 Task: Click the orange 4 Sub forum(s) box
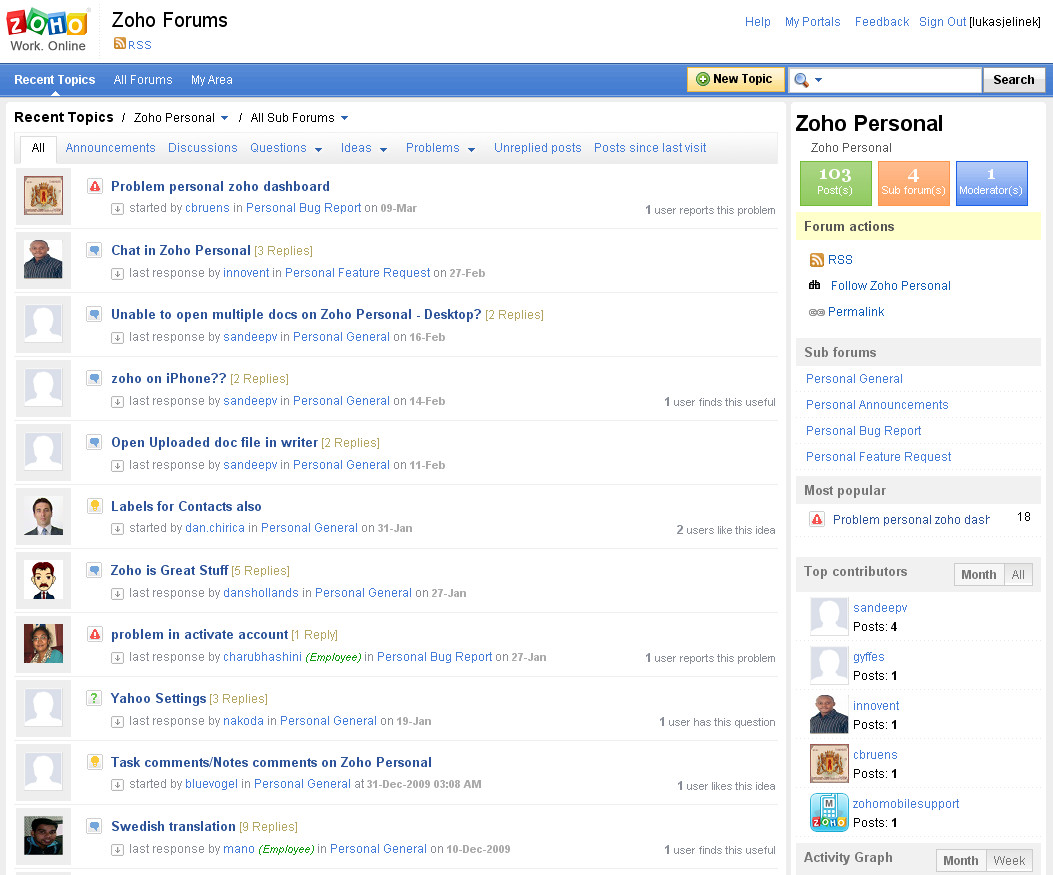coord(913,183)
